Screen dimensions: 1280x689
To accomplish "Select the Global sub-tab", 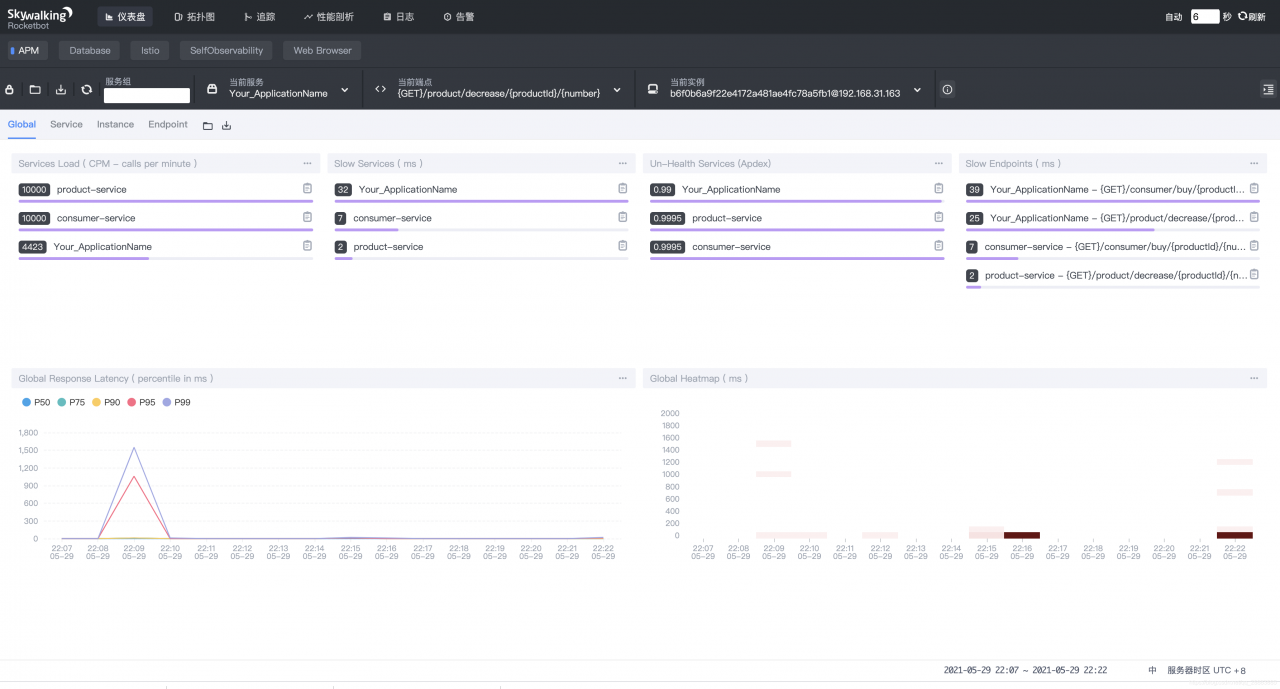I will tap(22, 125).
